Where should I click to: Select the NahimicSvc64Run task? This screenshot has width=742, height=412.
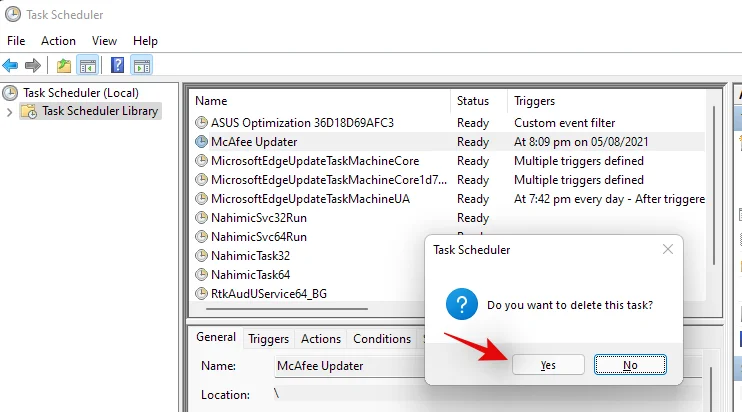[259, 237]
